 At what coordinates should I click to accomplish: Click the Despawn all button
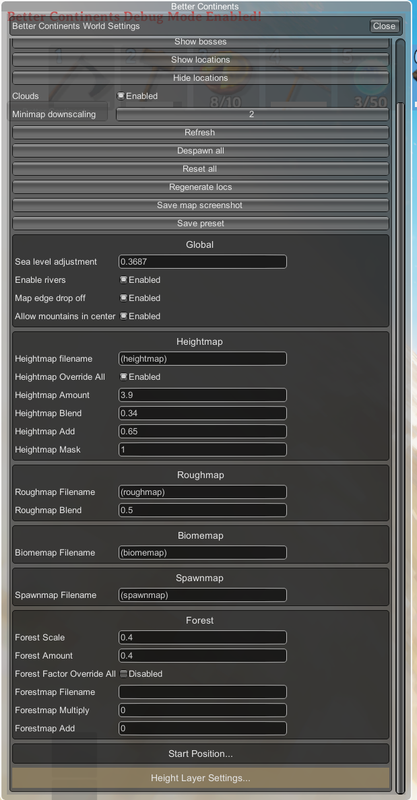click(x=200, y=151)
